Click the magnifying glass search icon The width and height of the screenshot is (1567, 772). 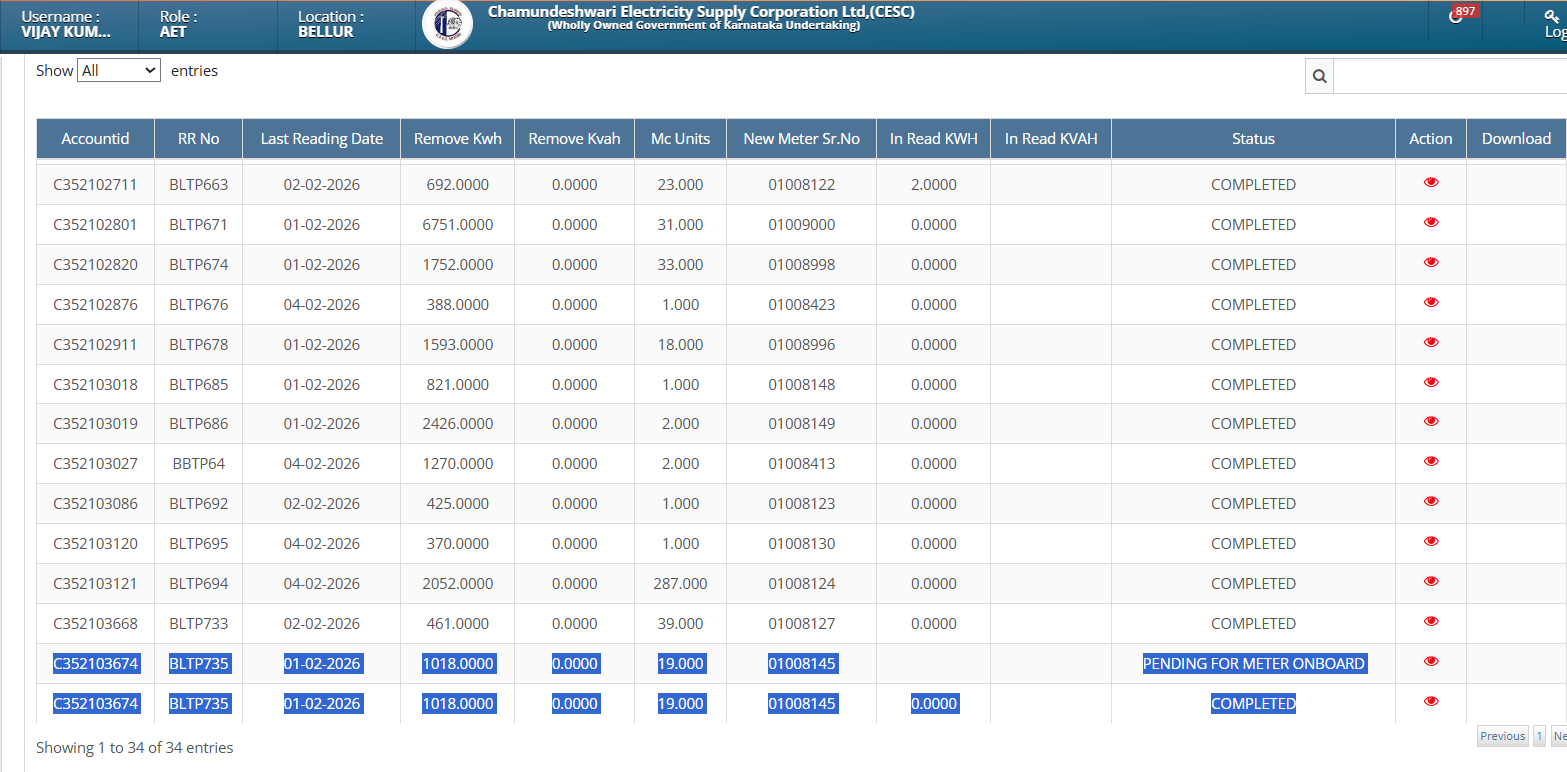pyautogui.click(x=1319, y=76)
